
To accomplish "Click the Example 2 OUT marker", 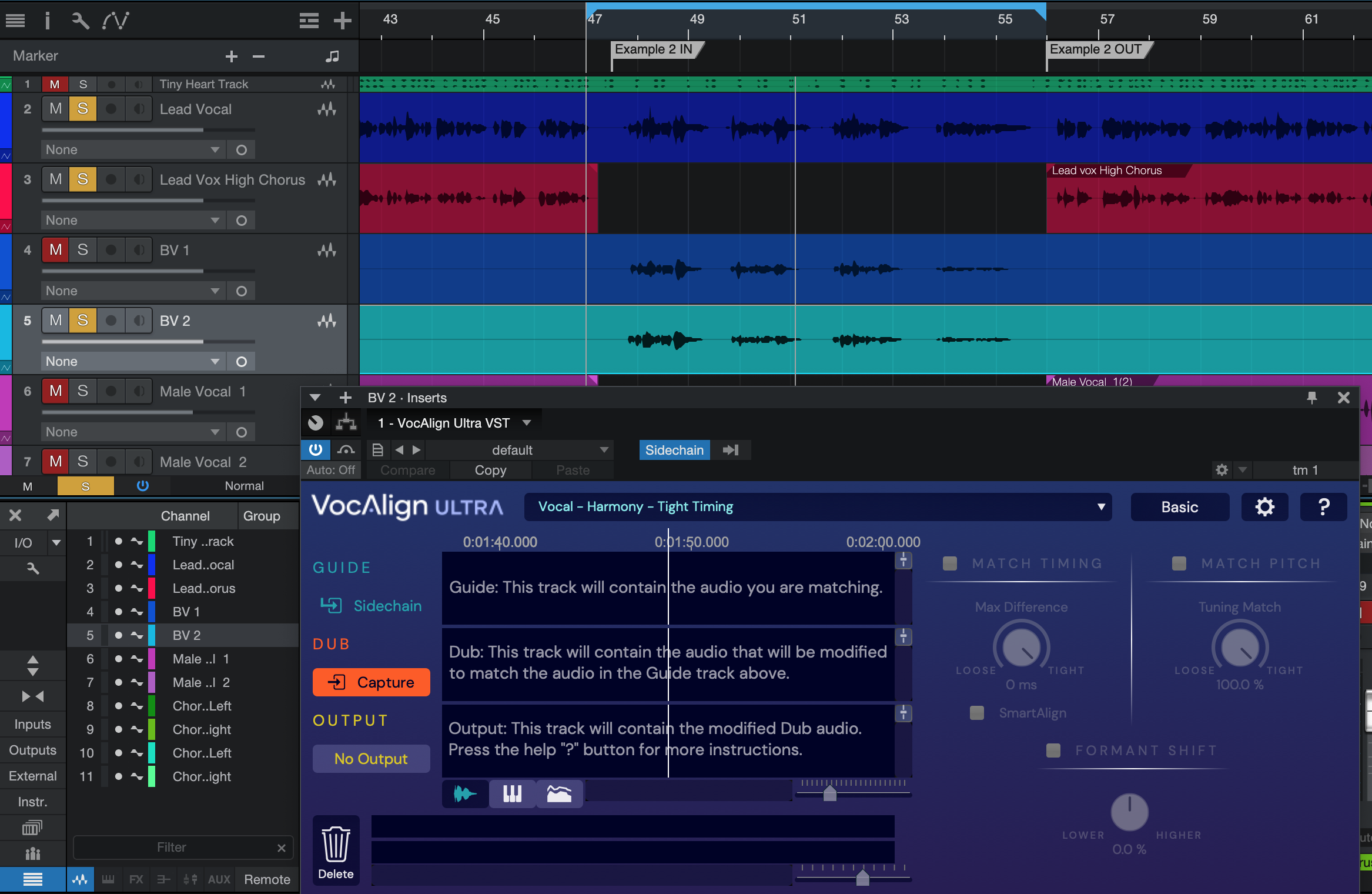I will pyautogui.click(x=1095, y=49).
